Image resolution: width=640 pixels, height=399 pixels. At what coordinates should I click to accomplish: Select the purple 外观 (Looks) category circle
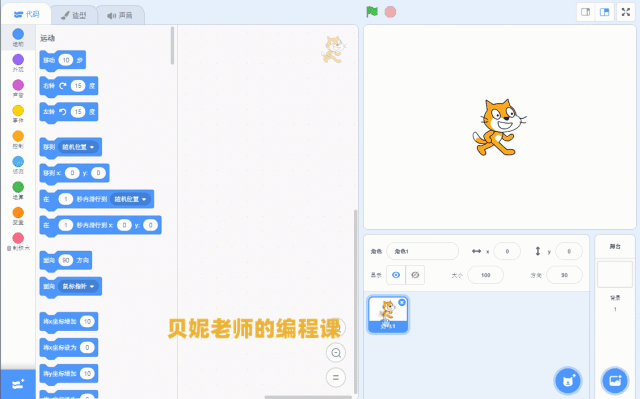point(18,60)
